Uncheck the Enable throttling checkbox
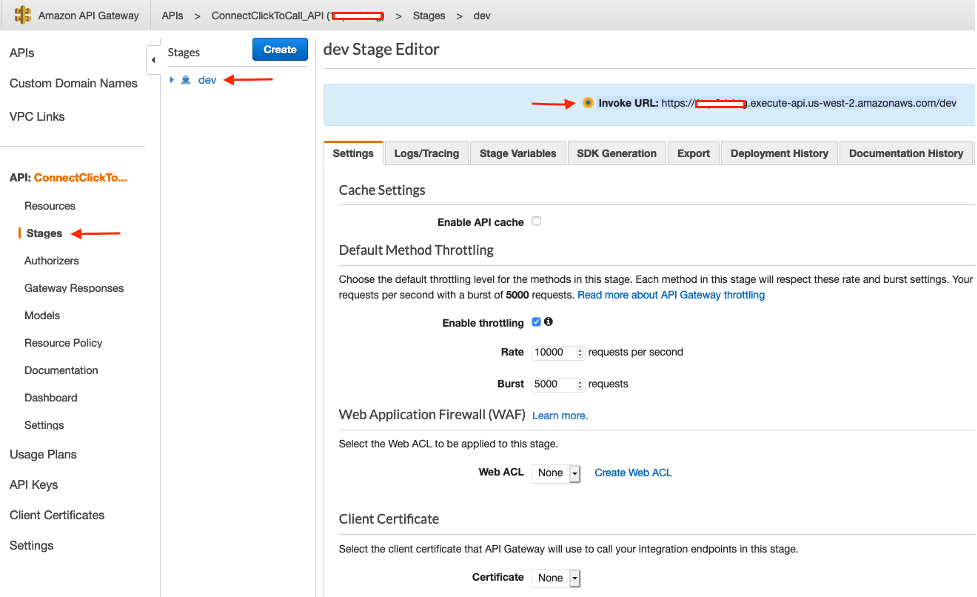 (536, 322)
